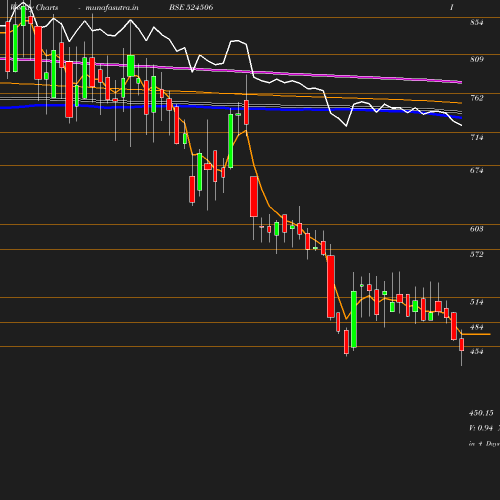Click the BSE 524506 ticker title

191,7
